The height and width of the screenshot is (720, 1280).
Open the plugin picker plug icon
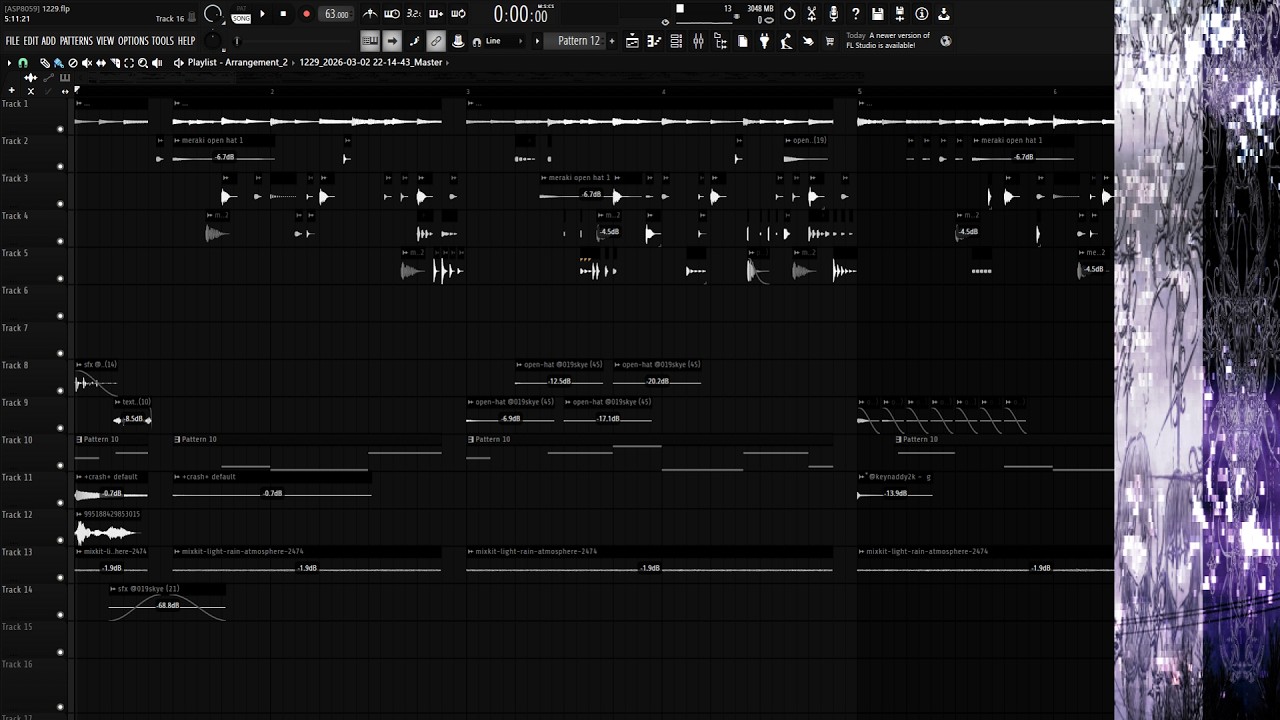(x=764, y=41)
